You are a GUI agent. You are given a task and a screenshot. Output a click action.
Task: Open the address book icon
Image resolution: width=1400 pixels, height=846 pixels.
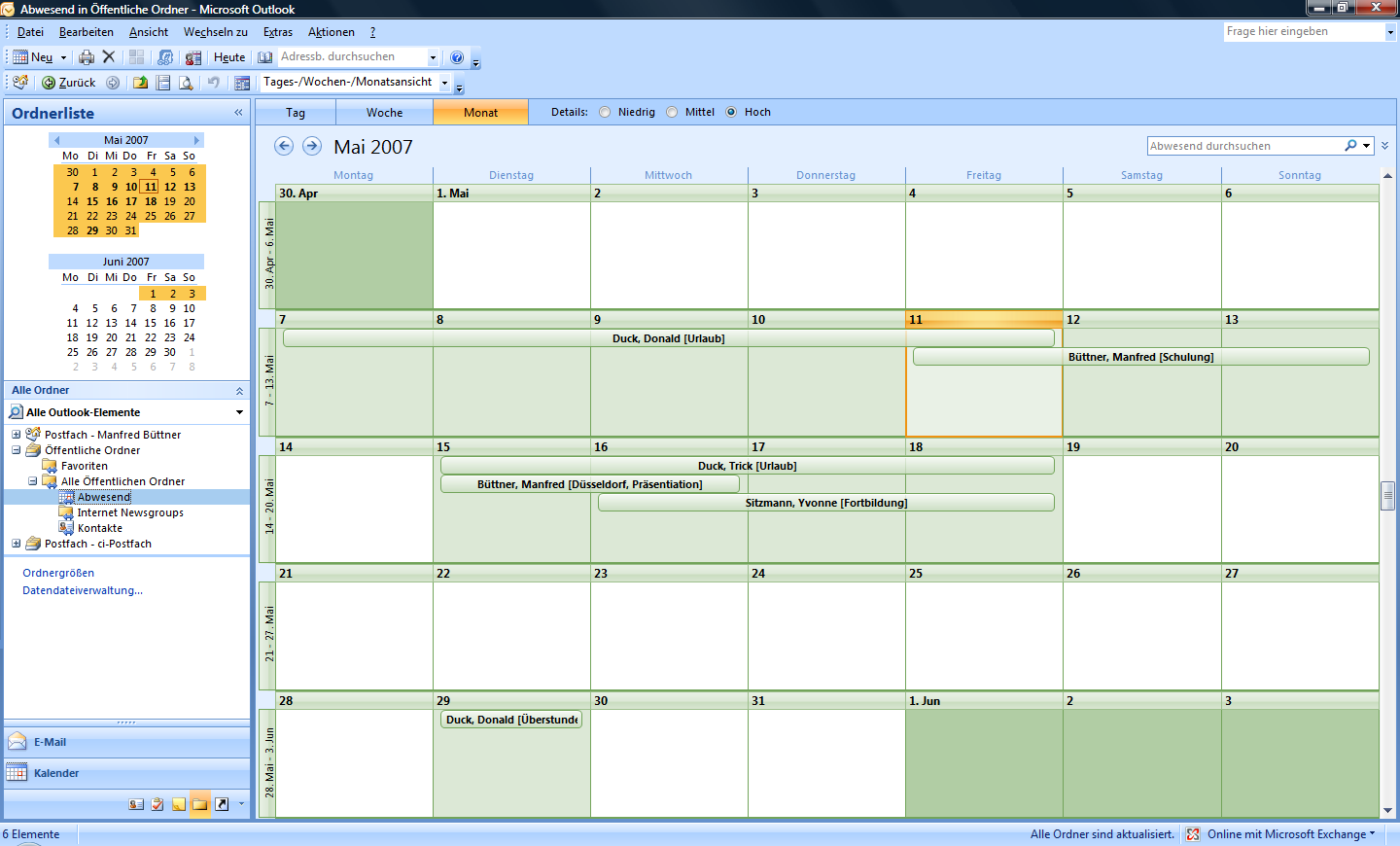(264, 57)
